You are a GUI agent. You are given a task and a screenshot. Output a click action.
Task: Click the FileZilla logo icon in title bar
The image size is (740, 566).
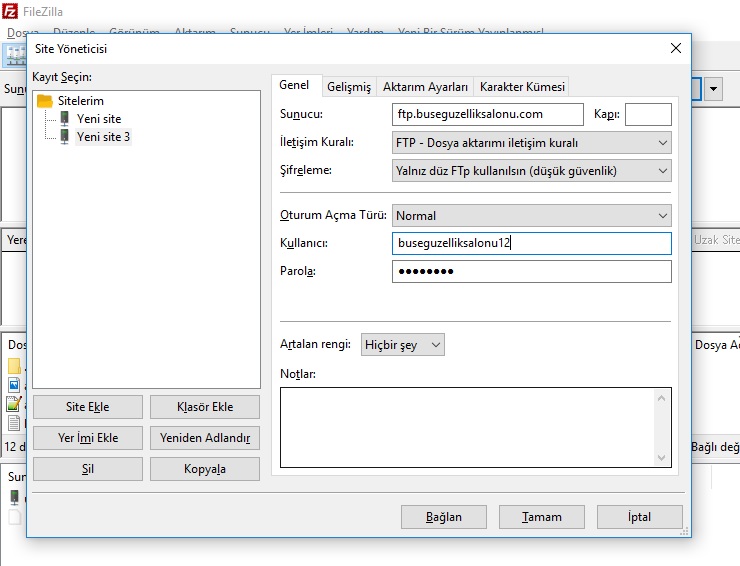(10, 11)
